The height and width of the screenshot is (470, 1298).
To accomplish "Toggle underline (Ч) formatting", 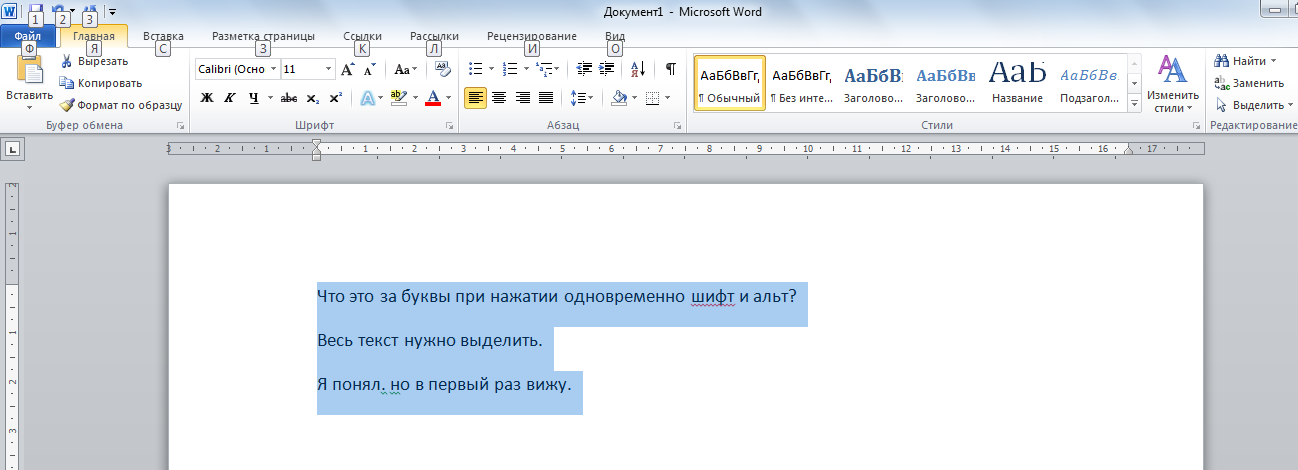I will click(253, 98).
